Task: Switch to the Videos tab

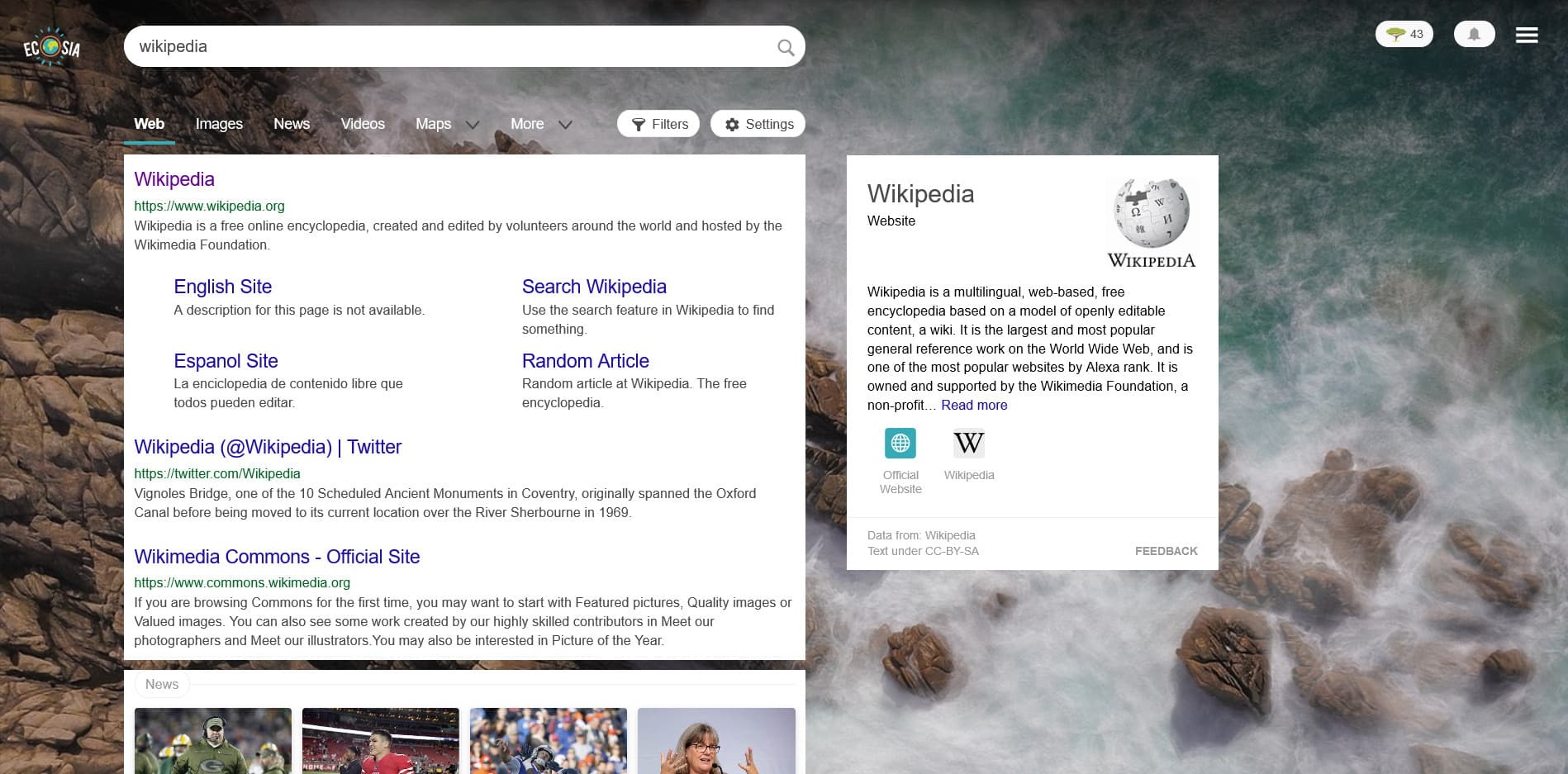Action: 363,124
